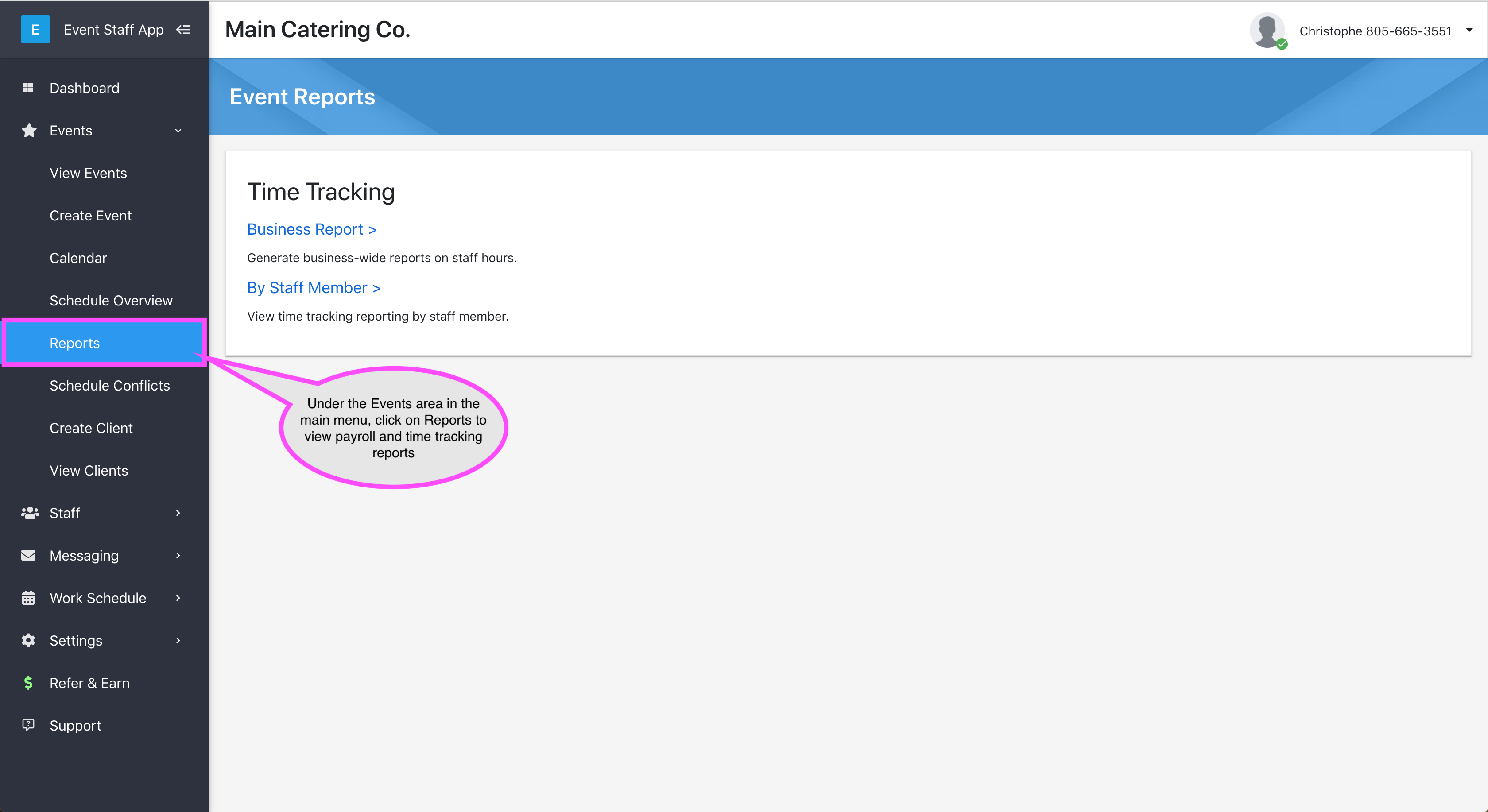
Task: Open the Business Report link
Action: (x=311, y=229)
